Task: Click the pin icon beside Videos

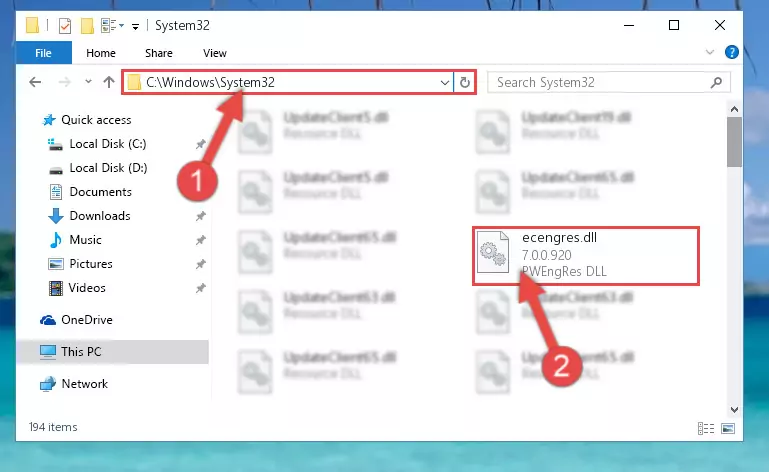Action: pyautogui.click(x=201, y=288)
